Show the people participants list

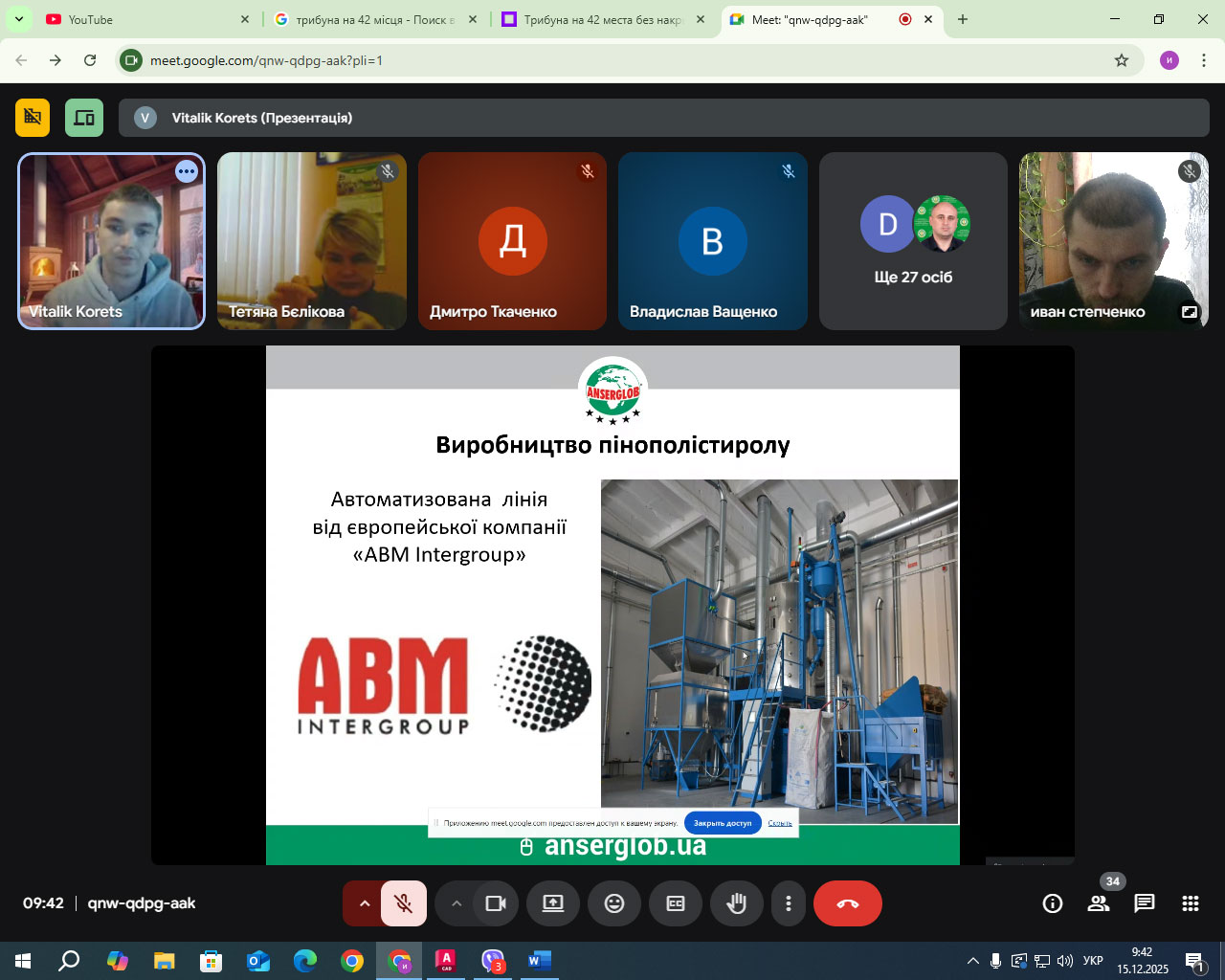tap(1099, 903)
